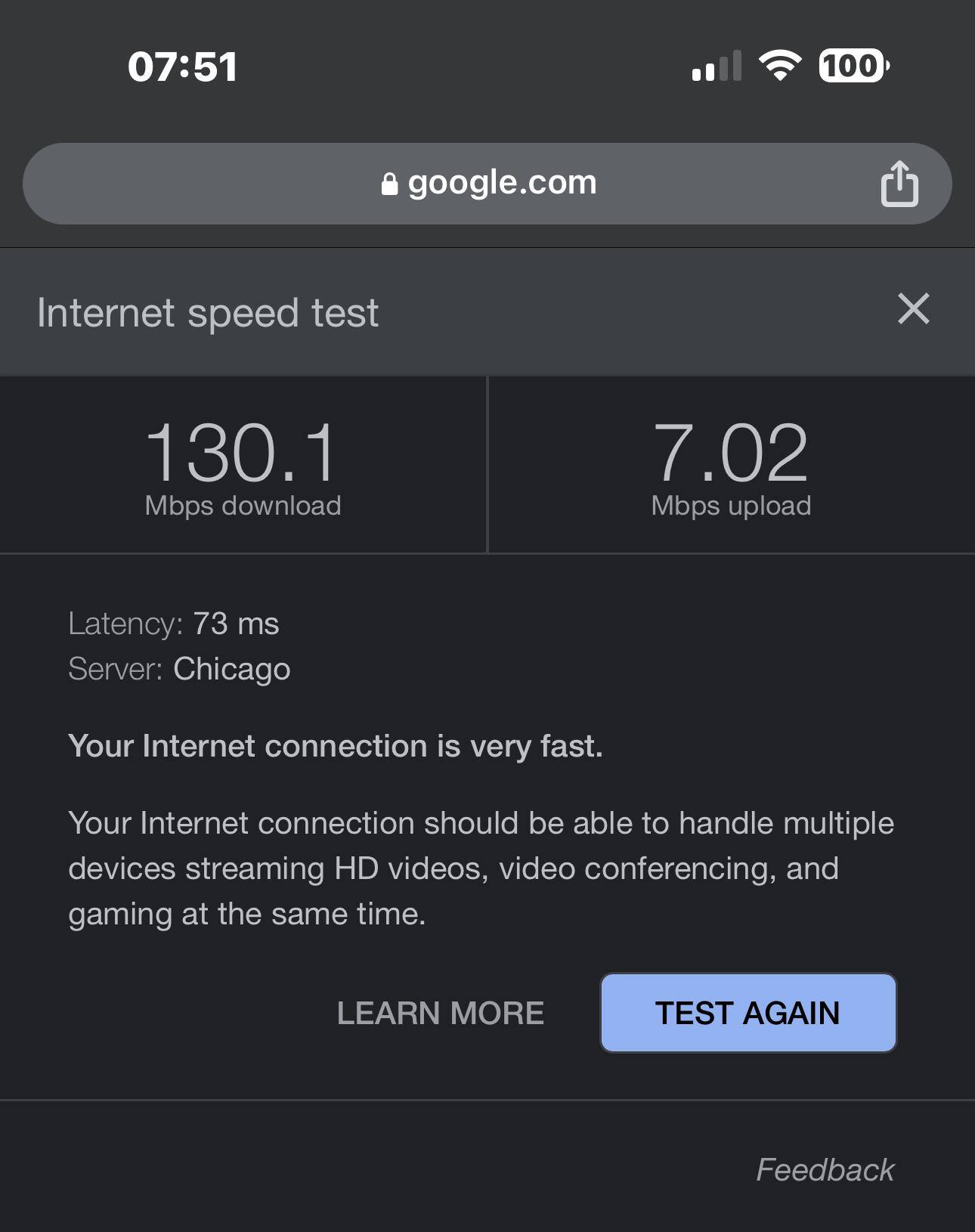Tap the 07:51 clock in status bar
Screen dimensions: 975x1232
(x=183, y=67)
